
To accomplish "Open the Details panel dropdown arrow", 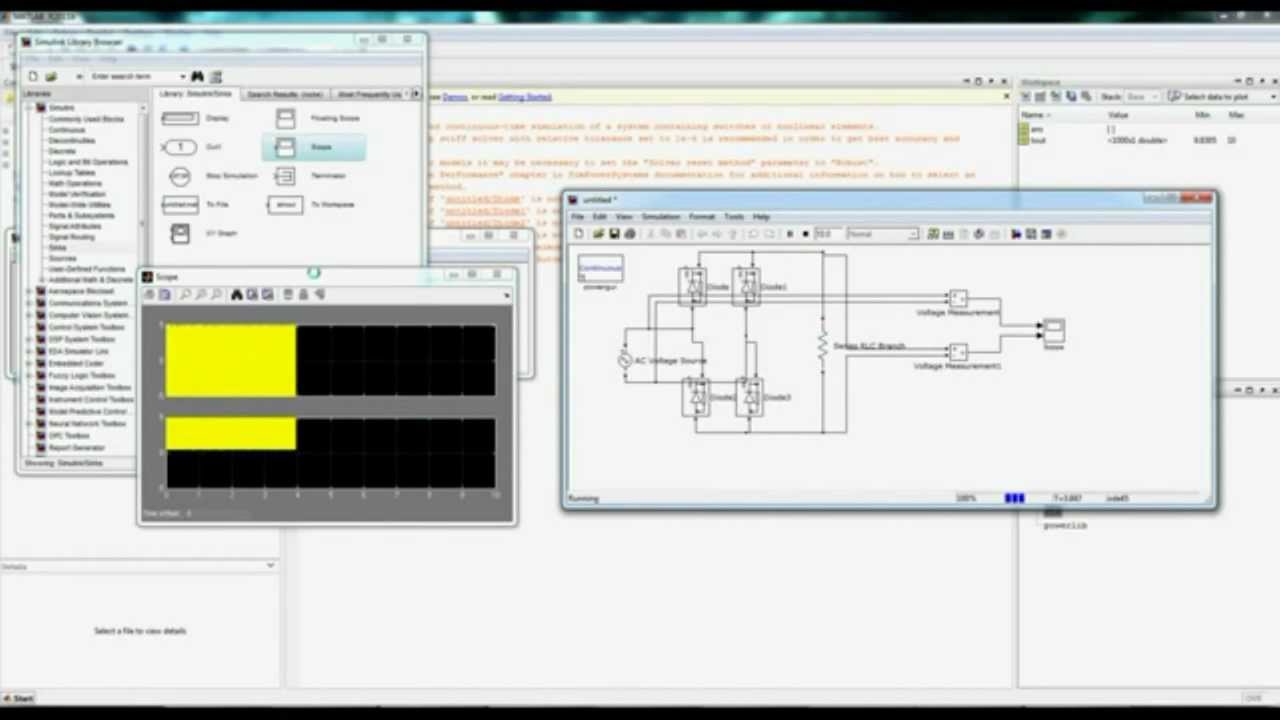I will (x=270, y=566).
